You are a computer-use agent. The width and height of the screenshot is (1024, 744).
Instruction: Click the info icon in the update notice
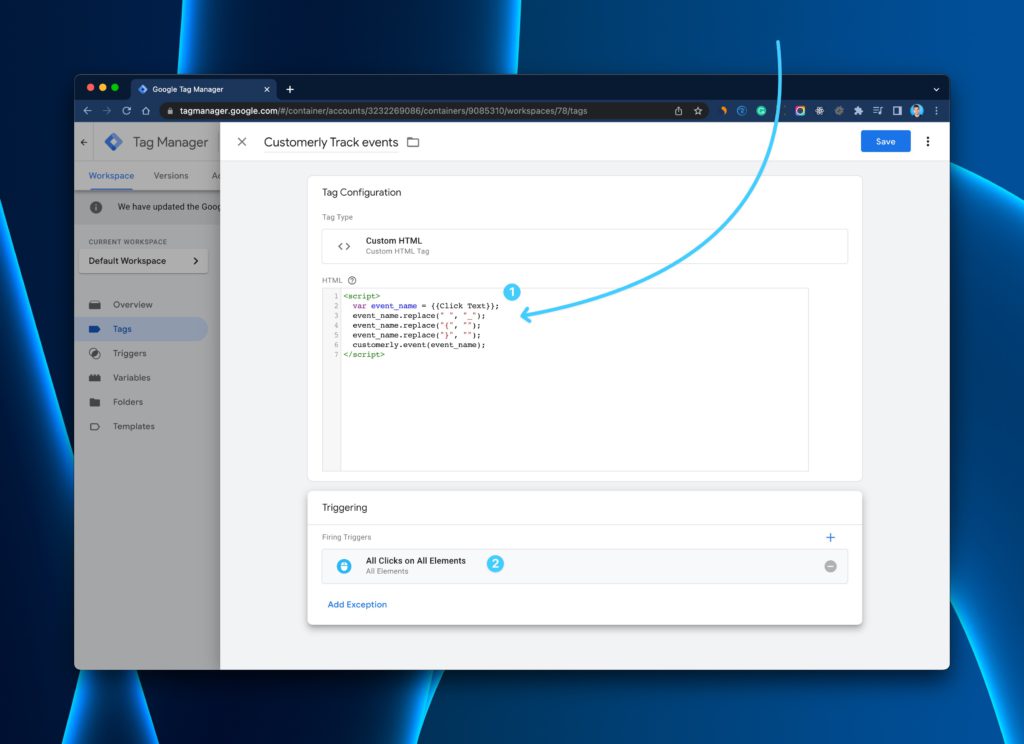point(96,207)
